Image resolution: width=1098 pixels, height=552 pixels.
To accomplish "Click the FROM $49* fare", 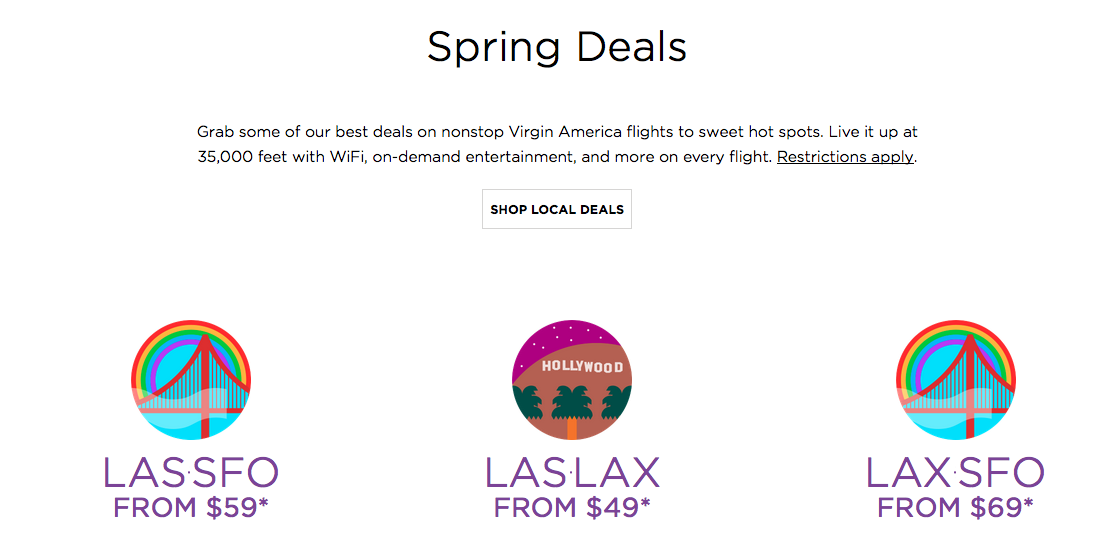I will (572, 508).
